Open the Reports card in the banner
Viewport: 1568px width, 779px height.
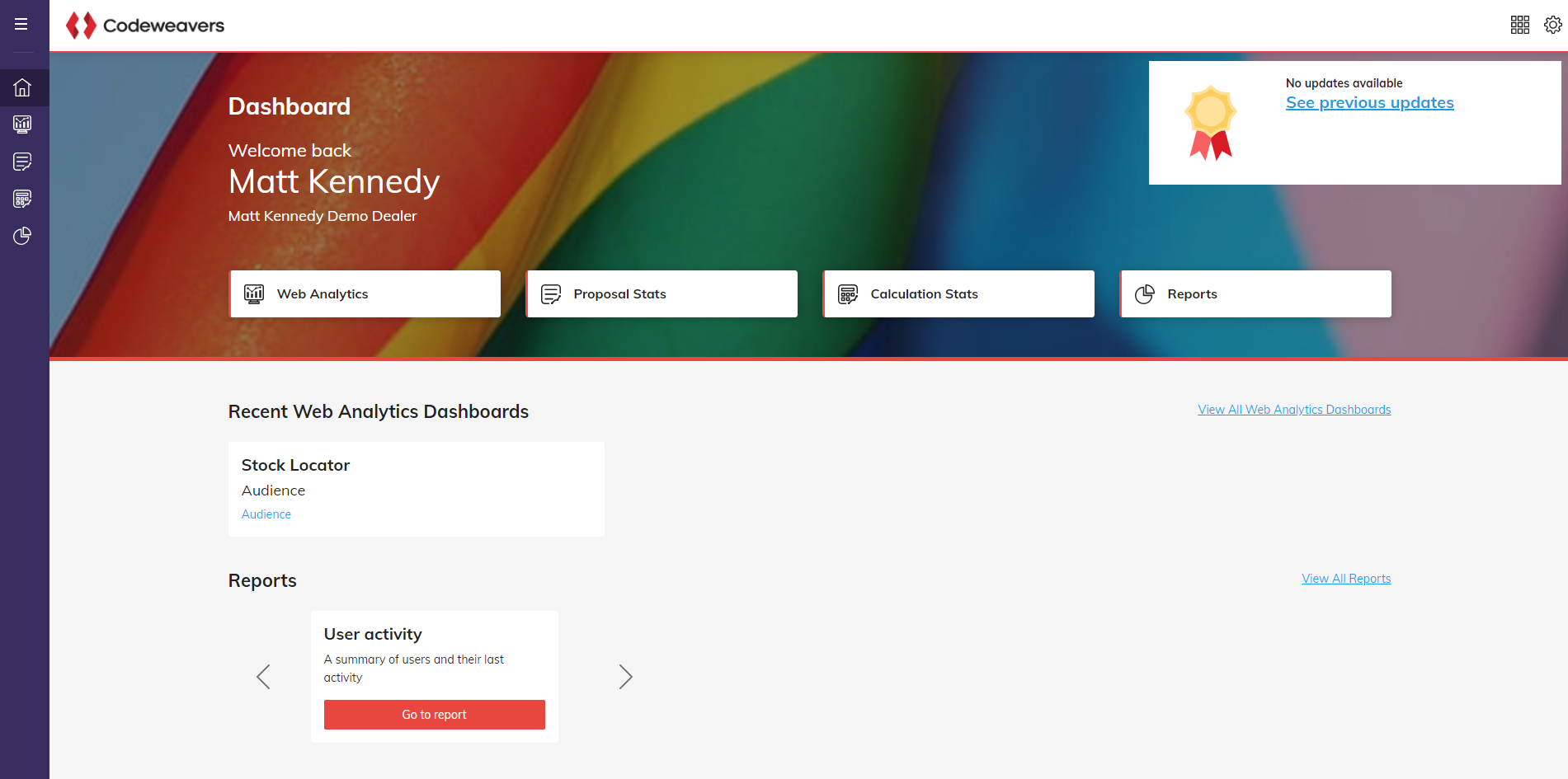tap(1255, 293)
